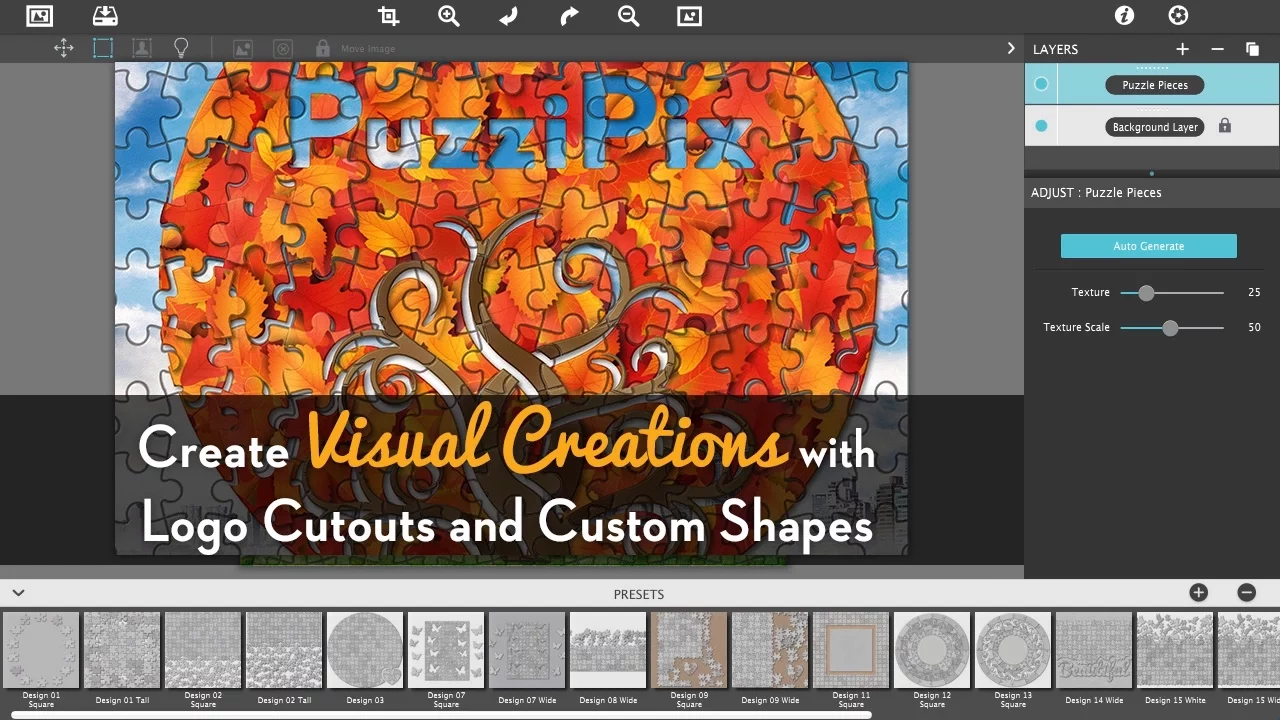
Task: Redo the last action
Action: (569, 15)
